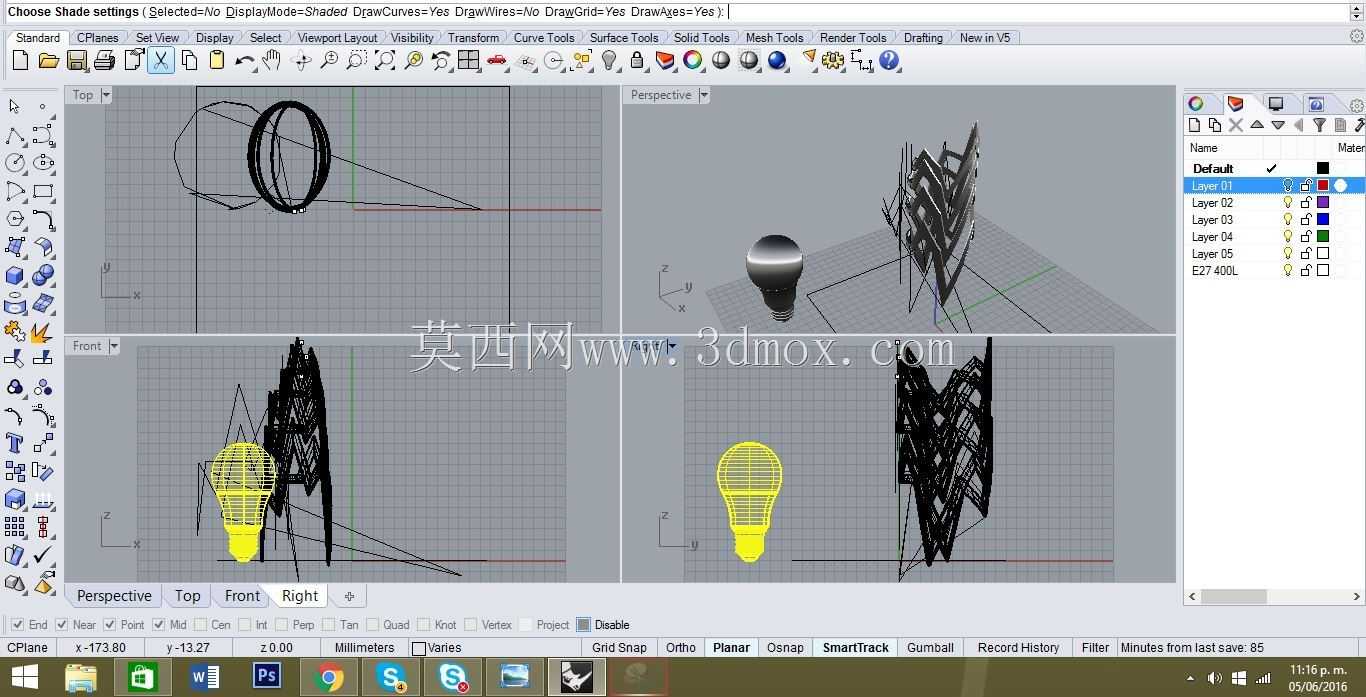The width and height of the screenshot is (1366, 697).
Task: Open the Object Properties color wheel icon
Action: [x=693, y=61]
